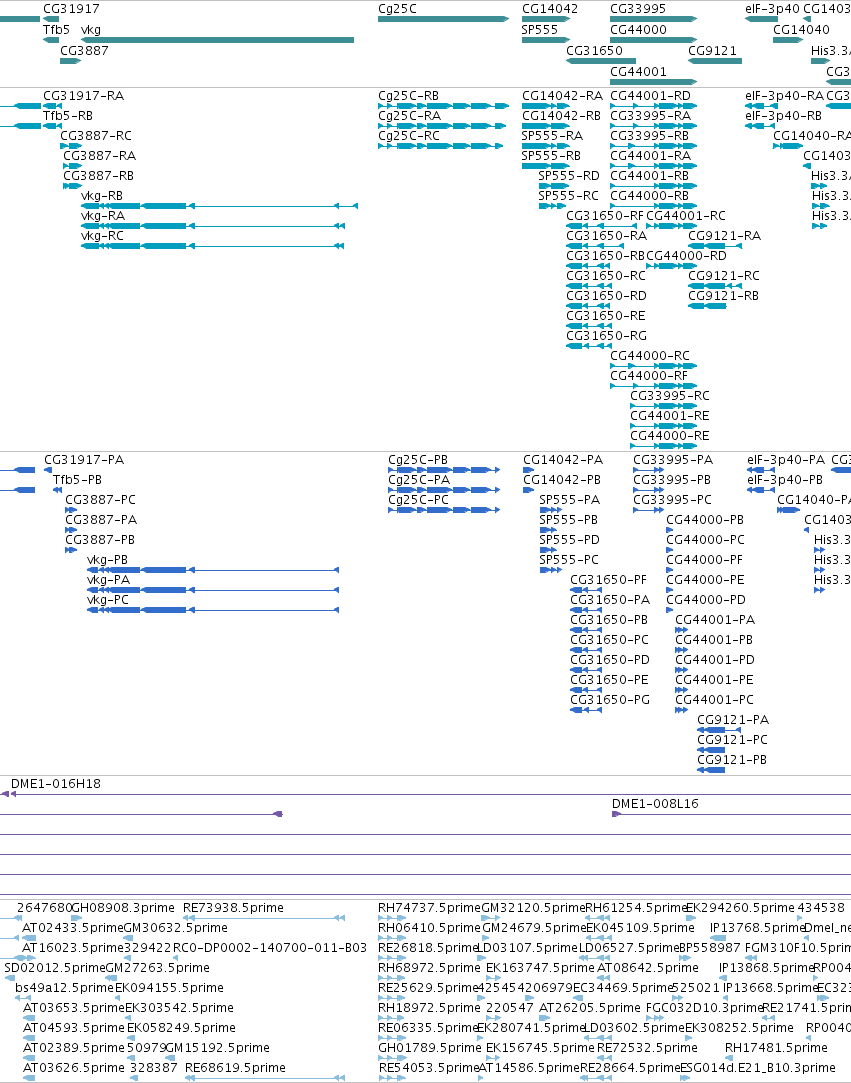
Task: Click protein CG44001-PC
Action: 714,700
